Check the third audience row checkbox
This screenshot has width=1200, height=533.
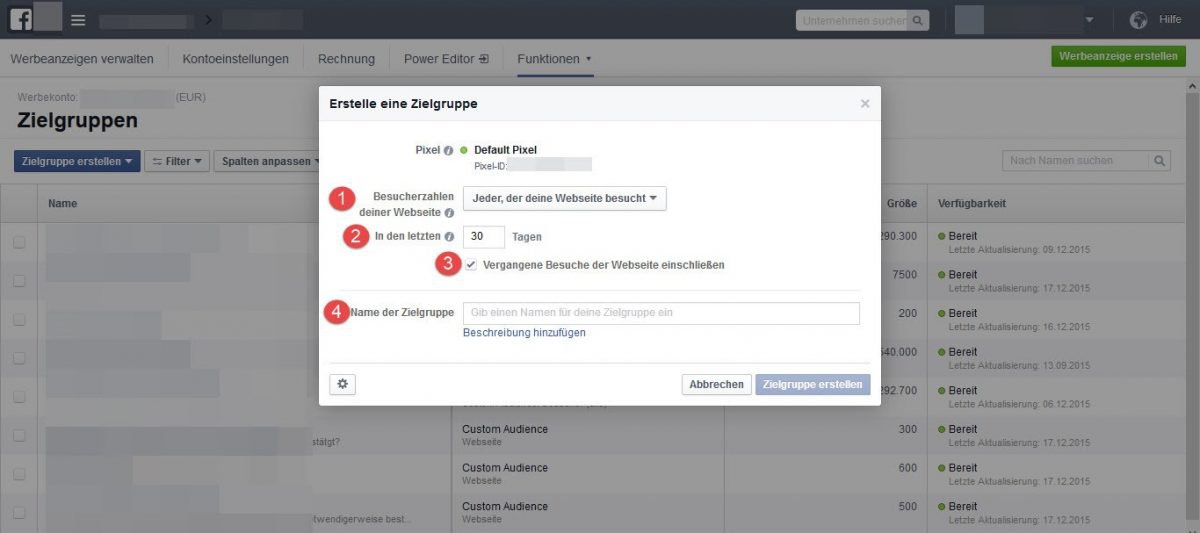coord(19,320)
